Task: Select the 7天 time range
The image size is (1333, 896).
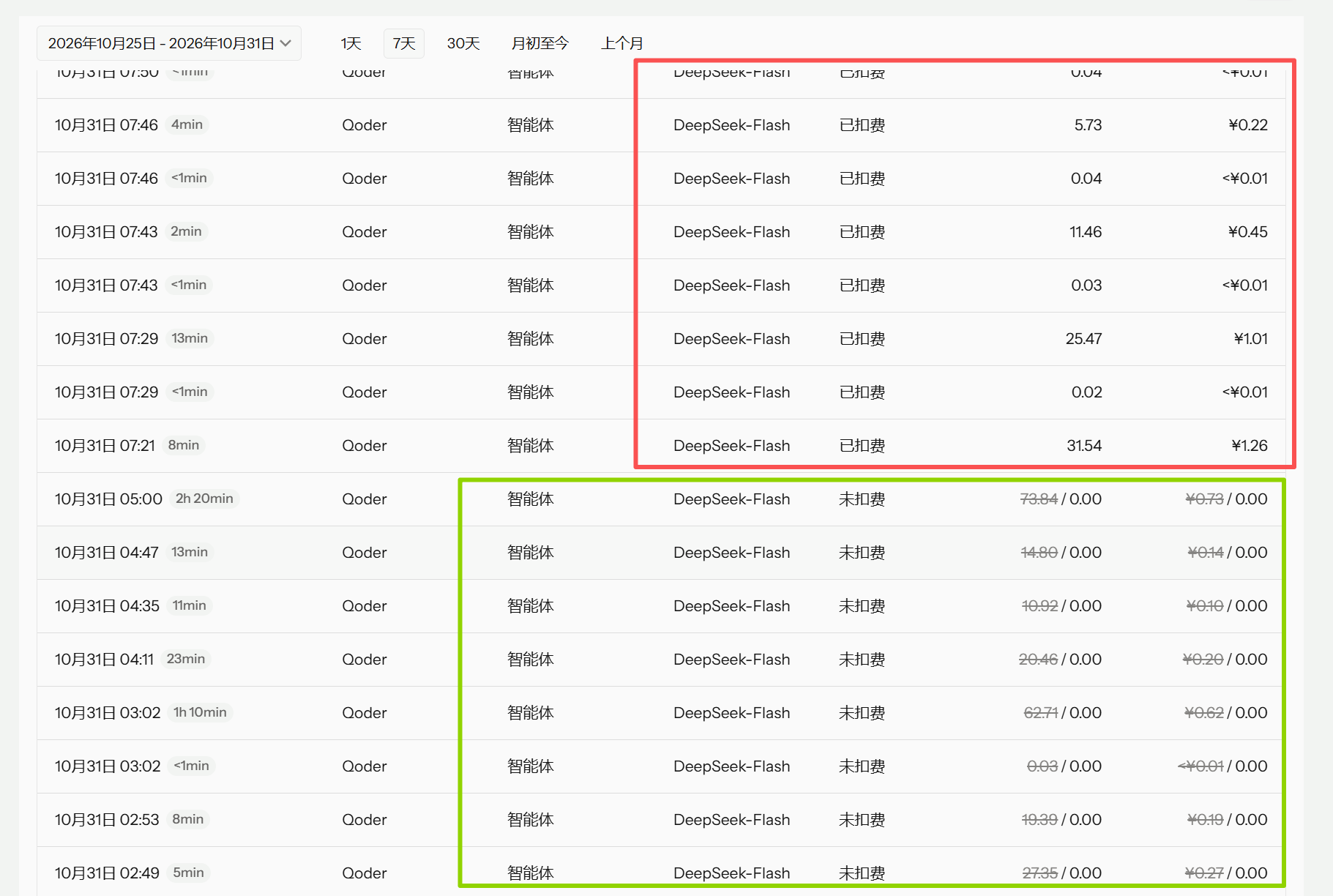Action: (404, 43)
